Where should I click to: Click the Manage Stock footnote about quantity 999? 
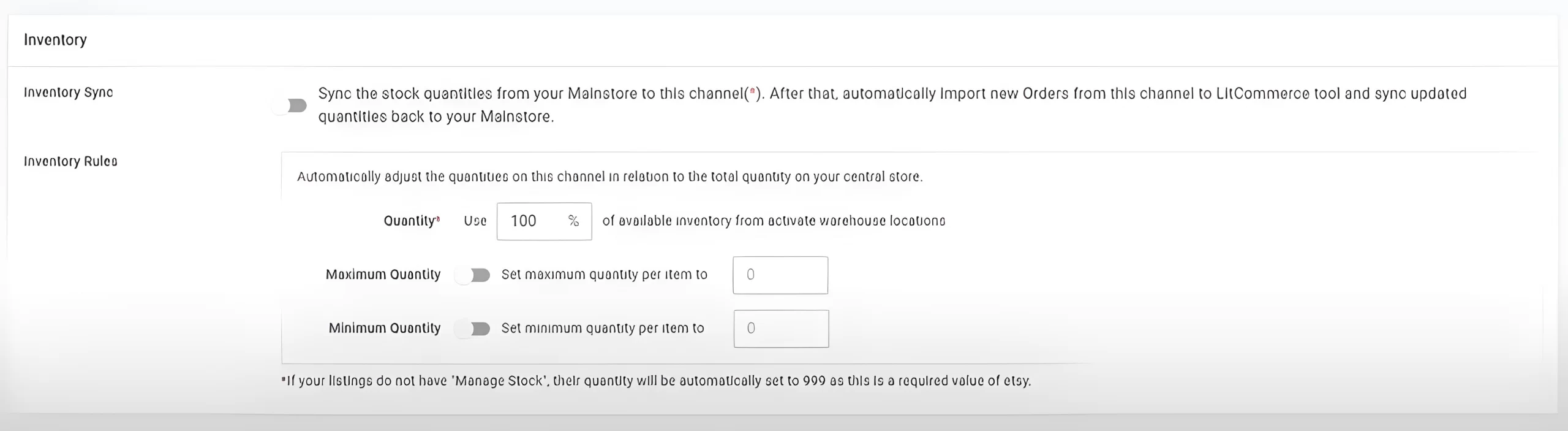click(x=656, y=381)
